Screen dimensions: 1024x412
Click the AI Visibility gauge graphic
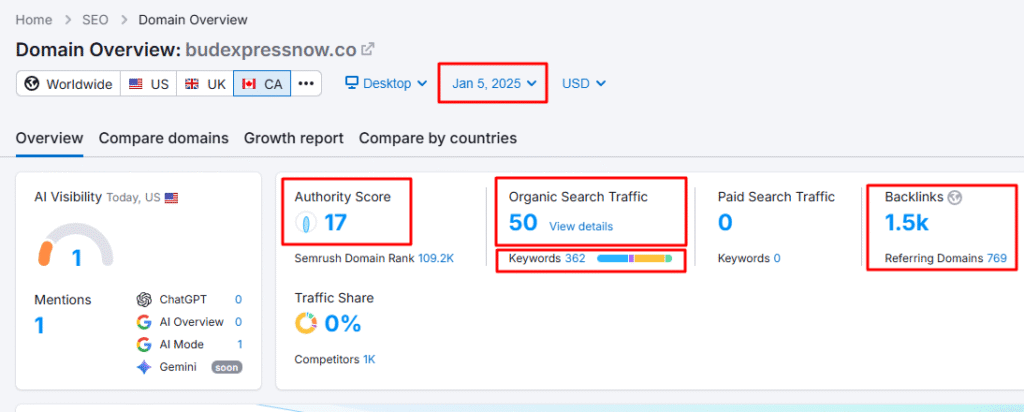76,245
